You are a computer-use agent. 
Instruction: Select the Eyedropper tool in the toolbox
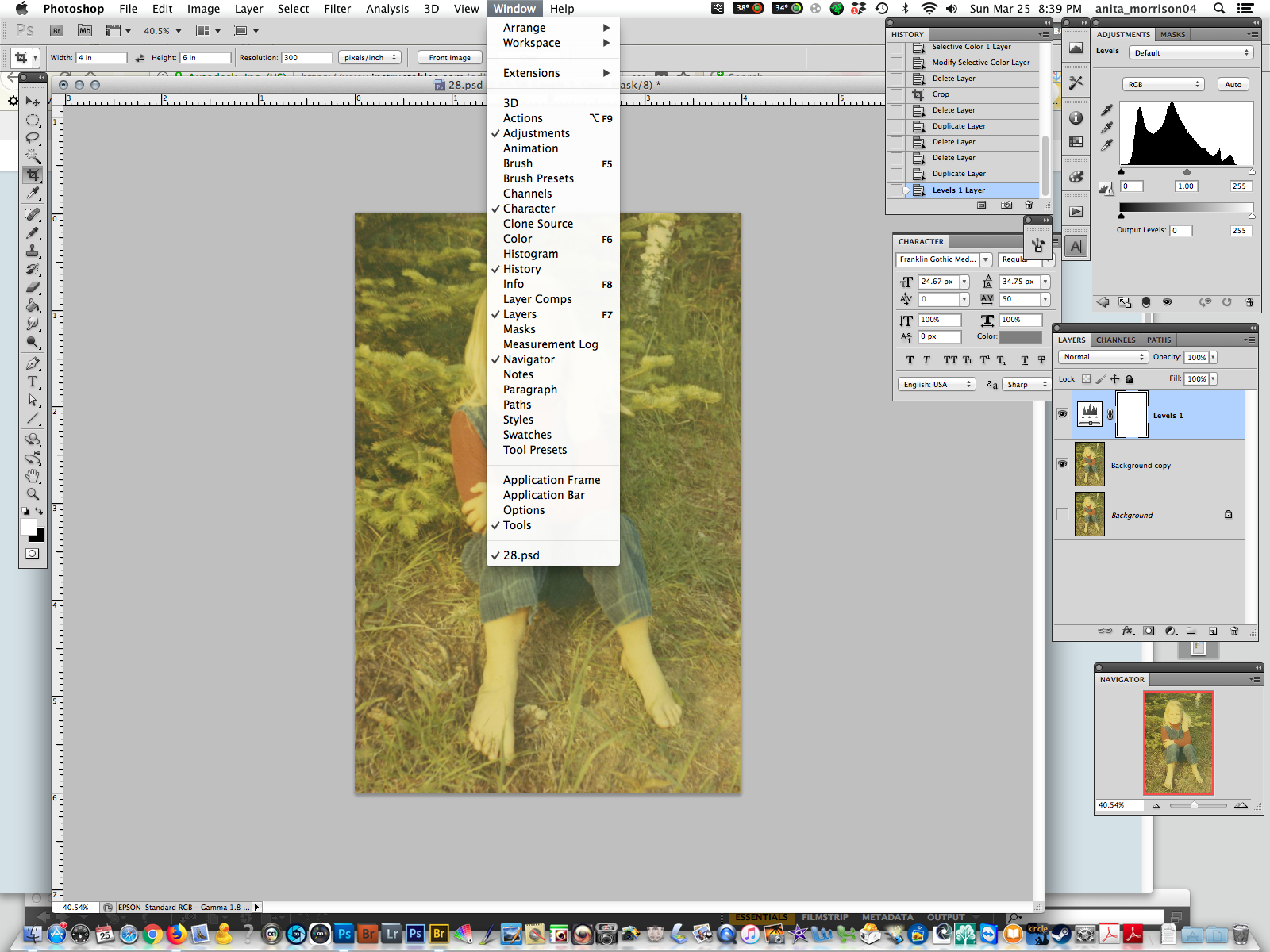pyautogui.click(x=33, y=193)
